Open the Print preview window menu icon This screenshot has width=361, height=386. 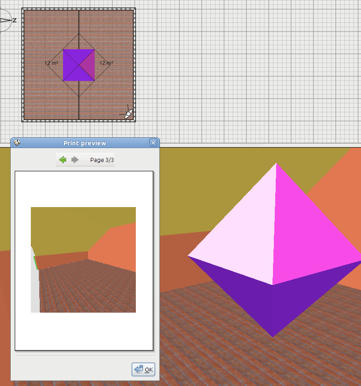16,142
